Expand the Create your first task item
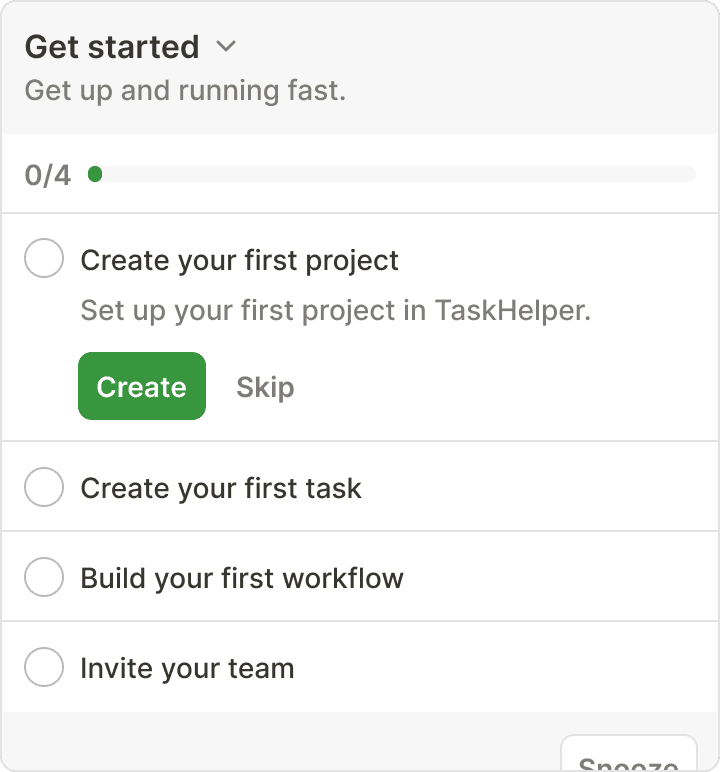720x772 pixels. (x=221, y=488)
